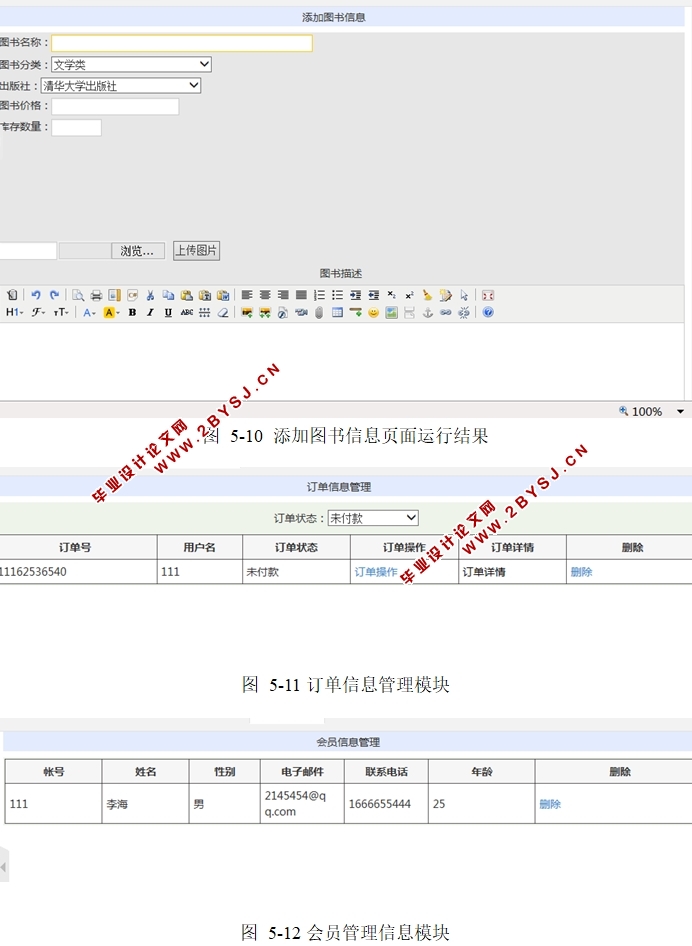Click inside the 图书描述 editor text area
Viewport: 692px width, 946px height.
pos(341,361)
